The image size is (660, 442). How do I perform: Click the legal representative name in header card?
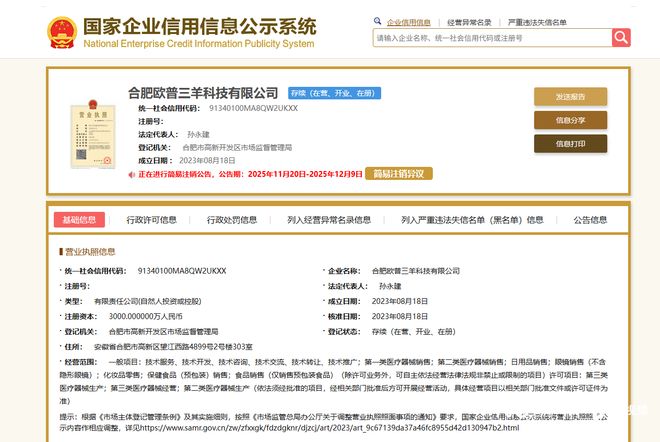click(x=198, y=134)
